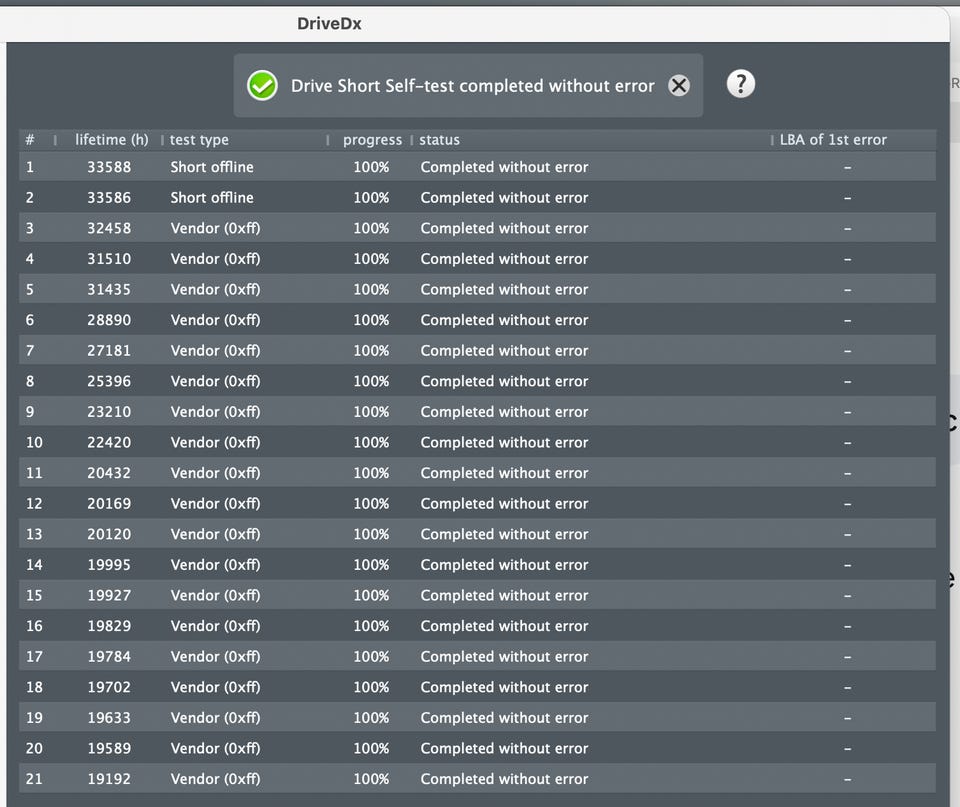Click 'Vendor (0xff)' in row 15
Image resolution: width=960 pixels, height=807 pixels.
[x=216, y=596]
